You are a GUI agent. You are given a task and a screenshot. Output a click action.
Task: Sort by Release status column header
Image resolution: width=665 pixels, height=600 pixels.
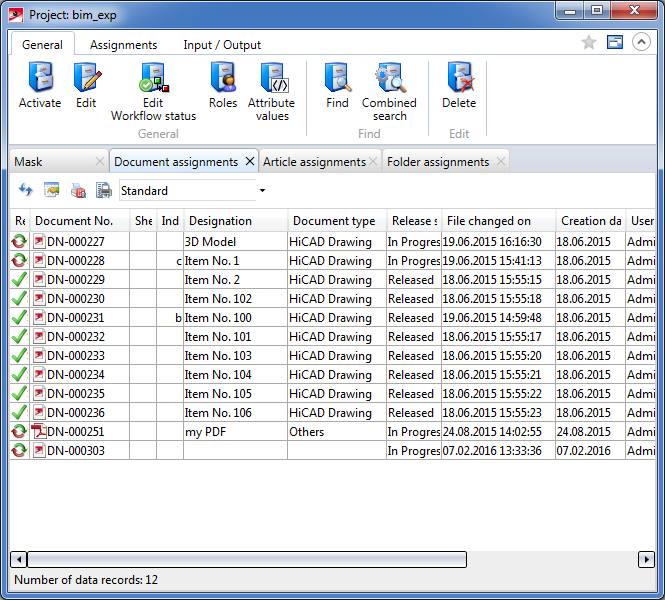point(414,220)
